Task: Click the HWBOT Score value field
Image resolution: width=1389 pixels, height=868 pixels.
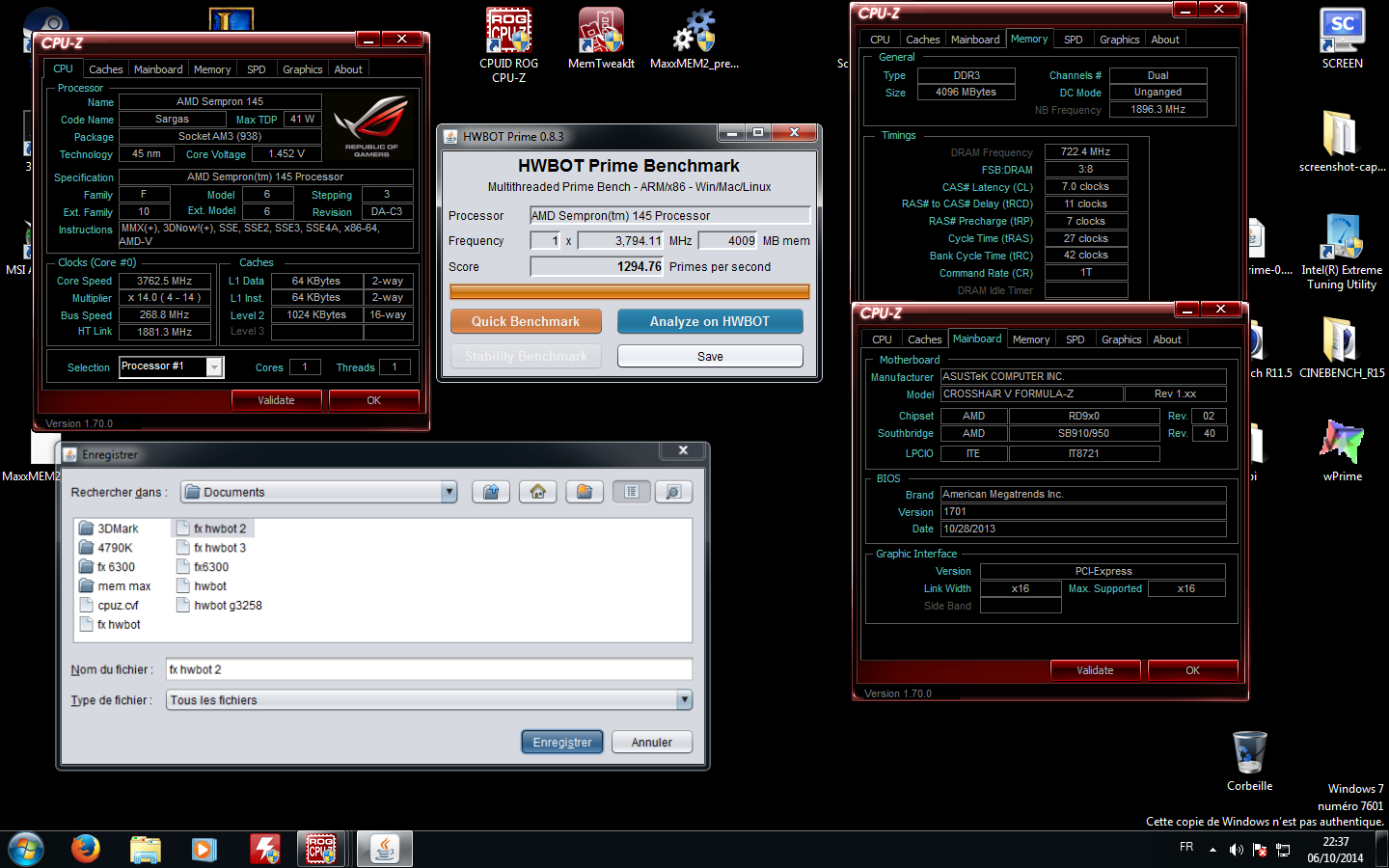Action: pos(597,266)
